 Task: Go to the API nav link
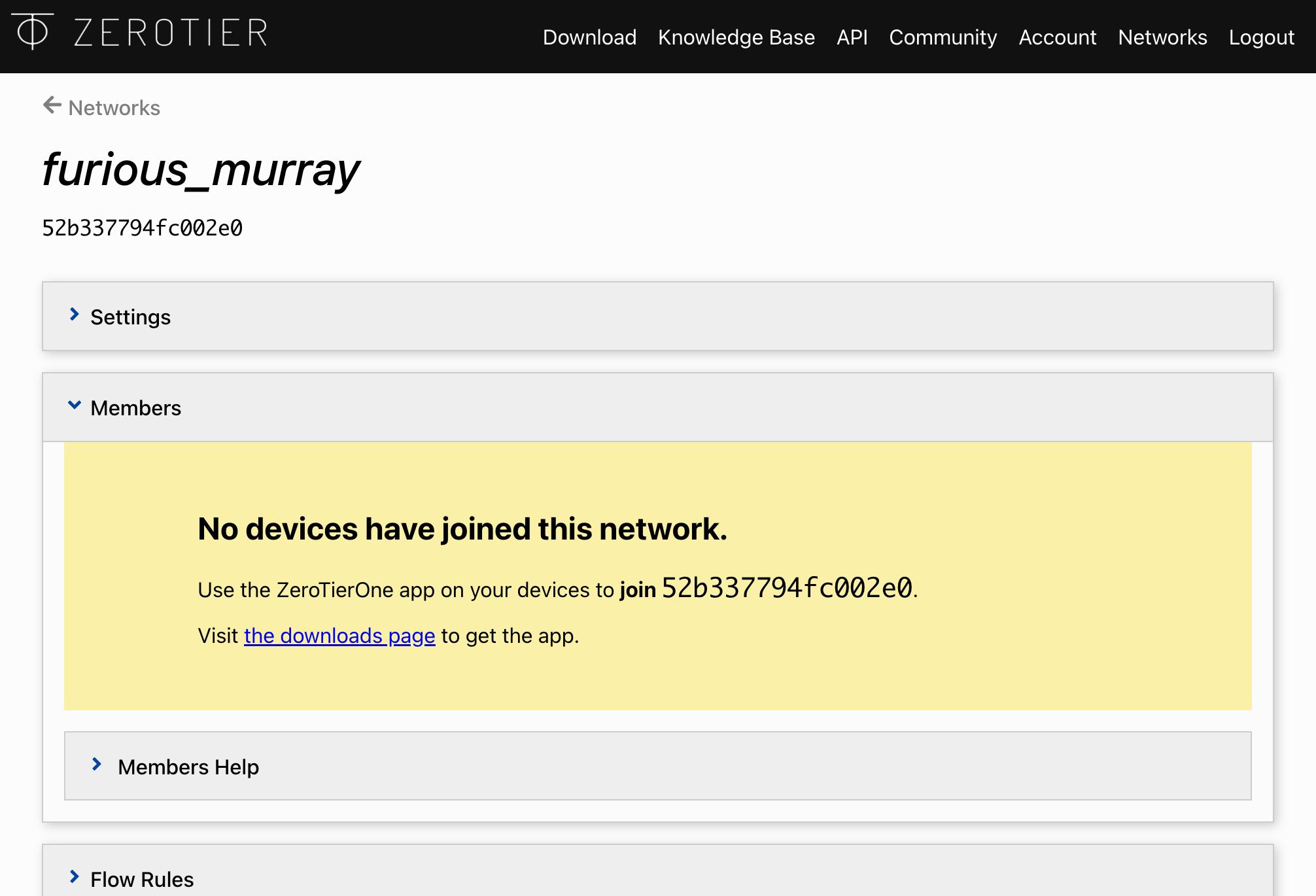852,37
